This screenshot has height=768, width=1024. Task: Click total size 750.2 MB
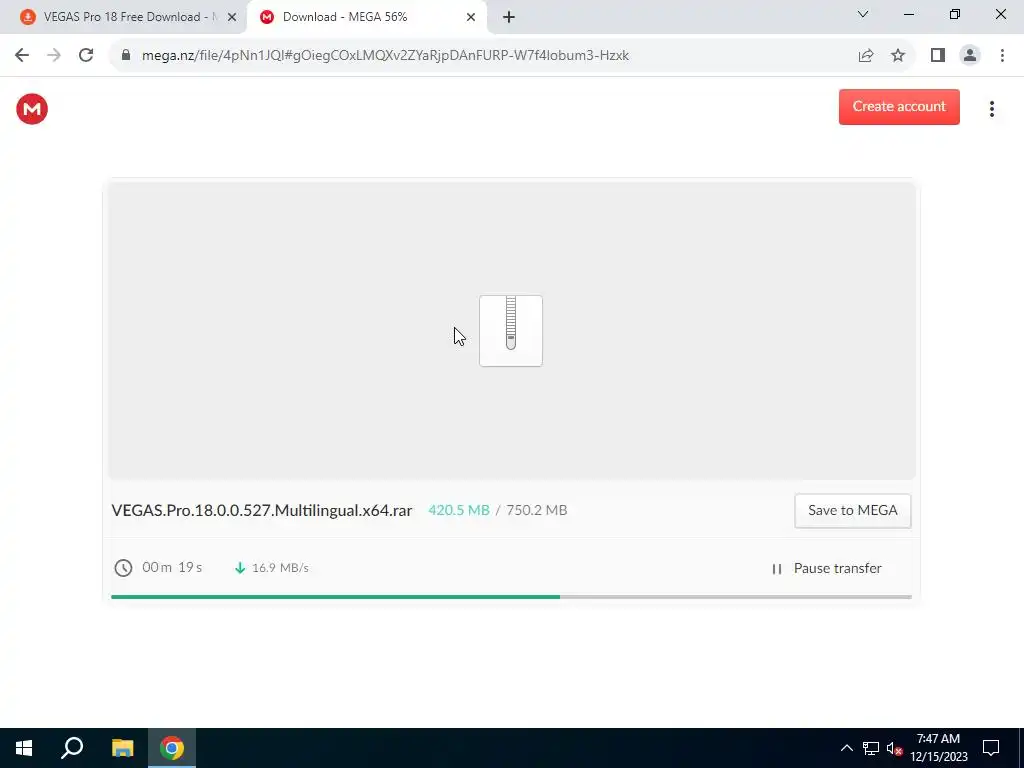[537, 510]
